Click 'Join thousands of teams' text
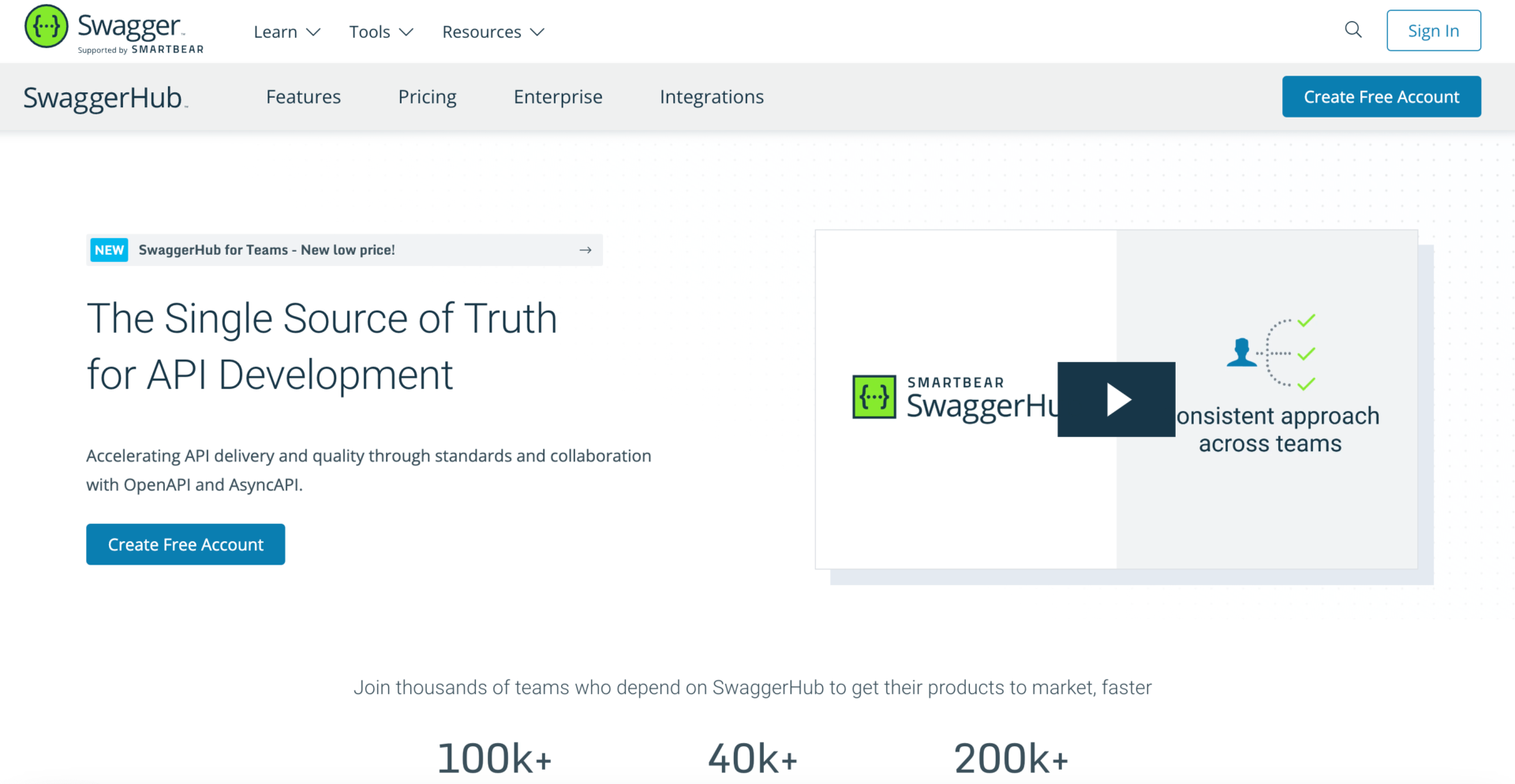The width and height of the screenshot is (1515, 784). [x=752, y=688]
